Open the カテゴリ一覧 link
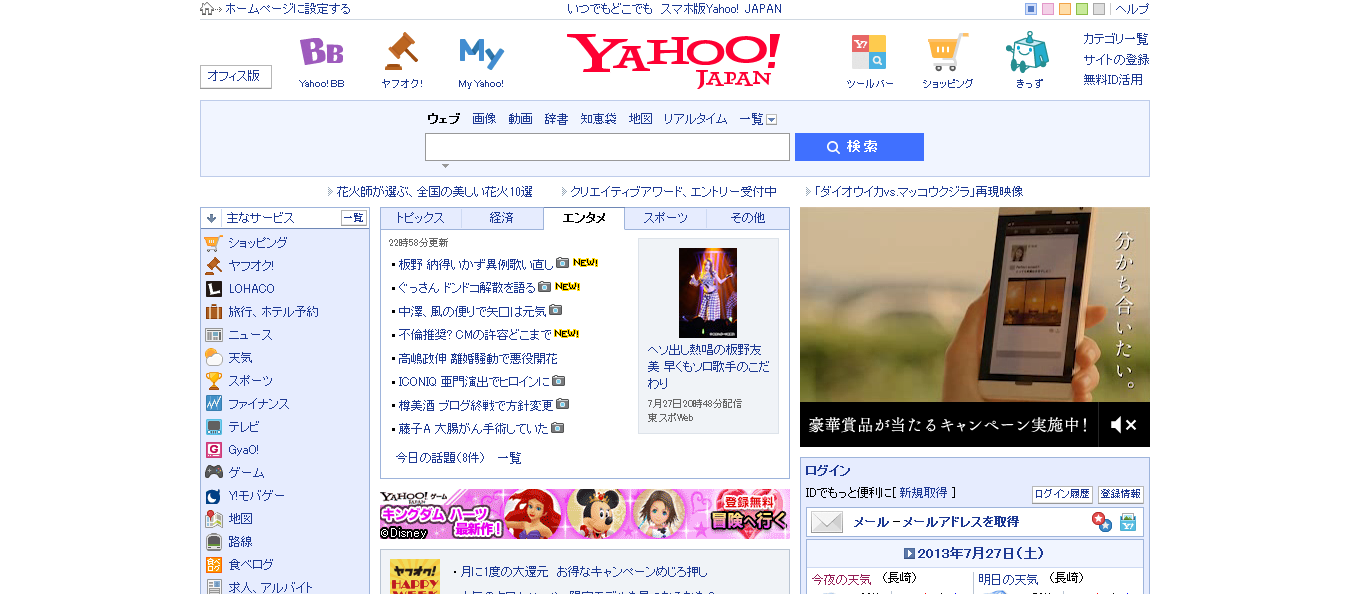This screenshot has width=1349, height=594. pos(1116,39)
